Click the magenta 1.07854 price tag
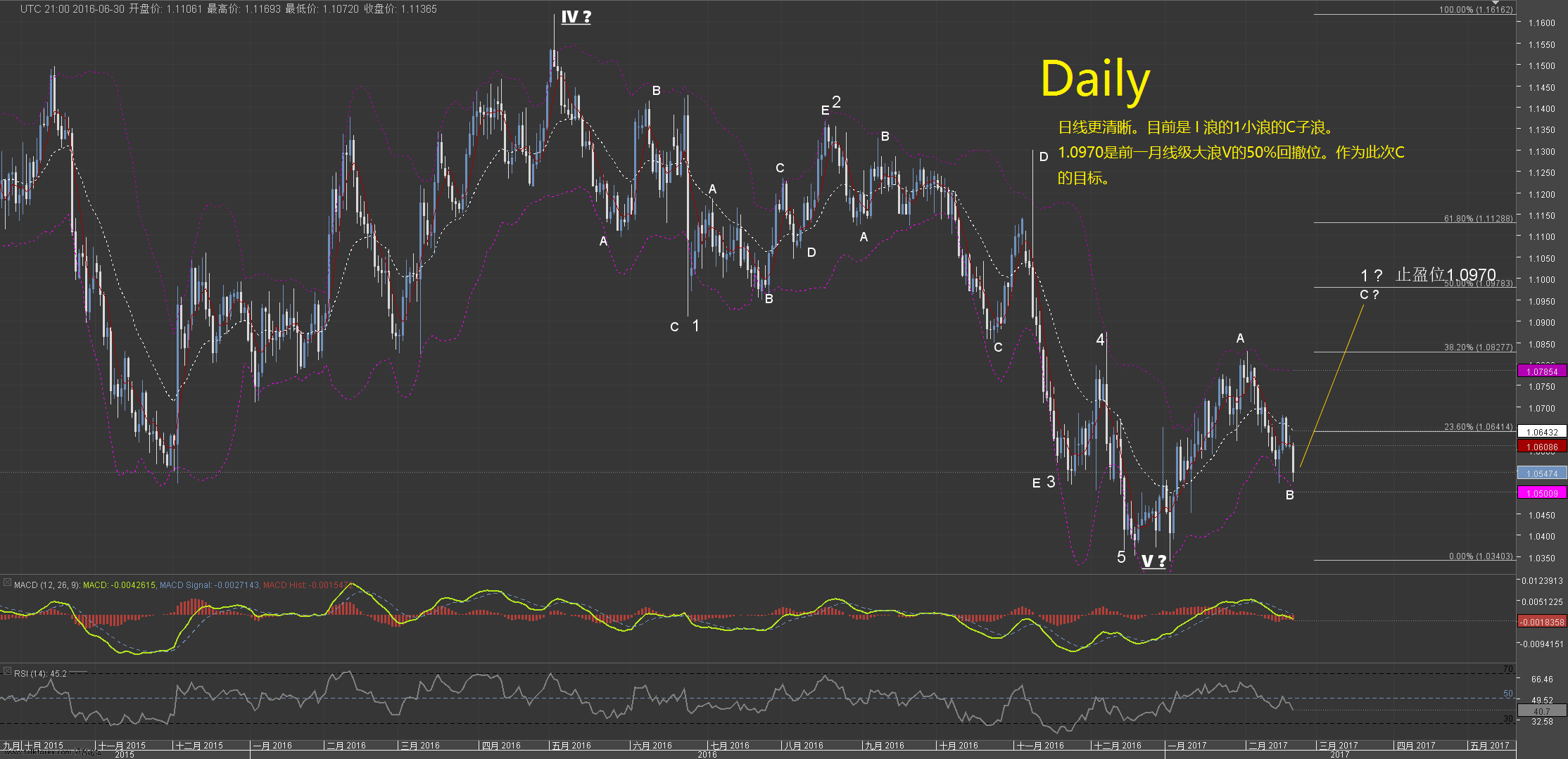The height and width of the screenshot is (759, 1568). click(1542, 371)
